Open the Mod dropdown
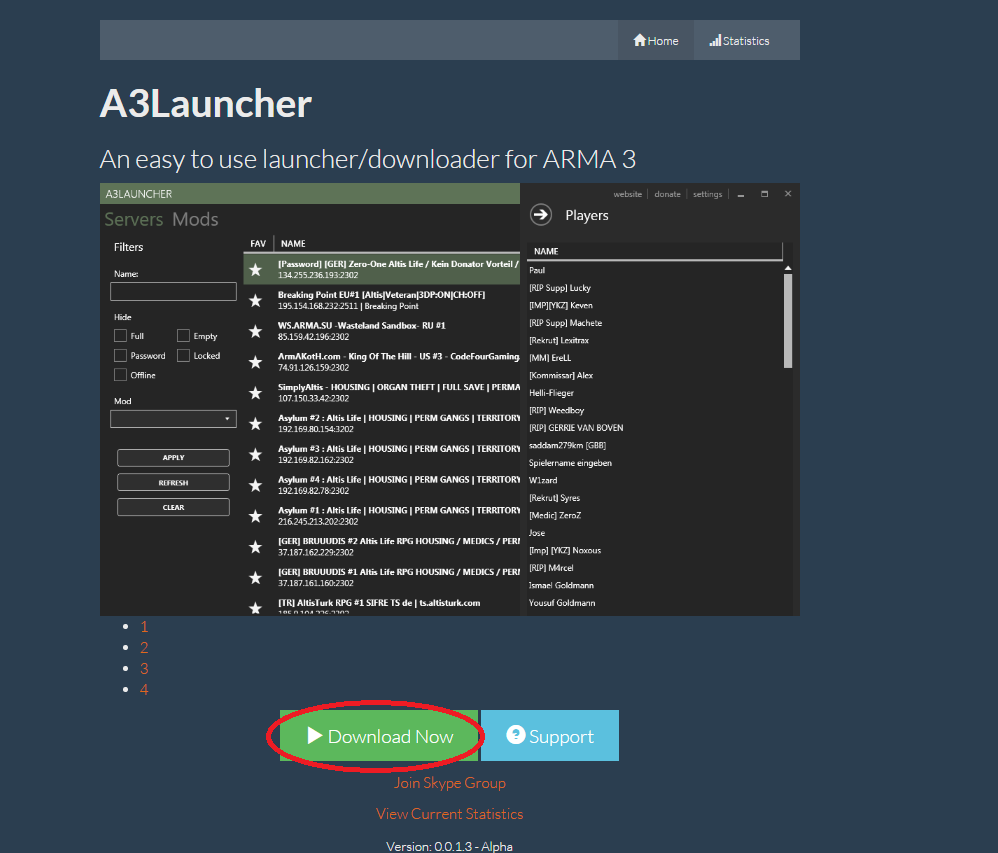998x853 pixels. 173,419
